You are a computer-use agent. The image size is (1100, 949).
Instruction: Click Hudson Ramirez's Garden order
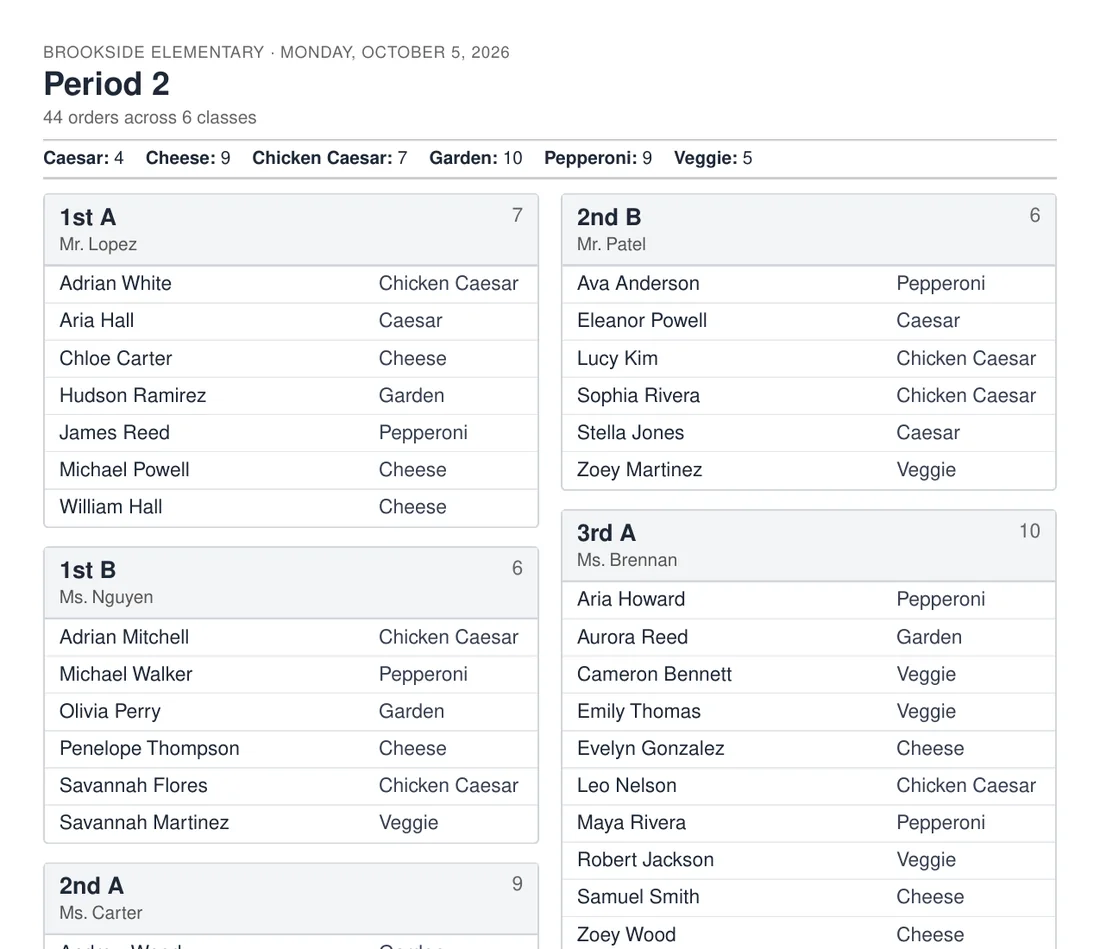coord(411,396)
